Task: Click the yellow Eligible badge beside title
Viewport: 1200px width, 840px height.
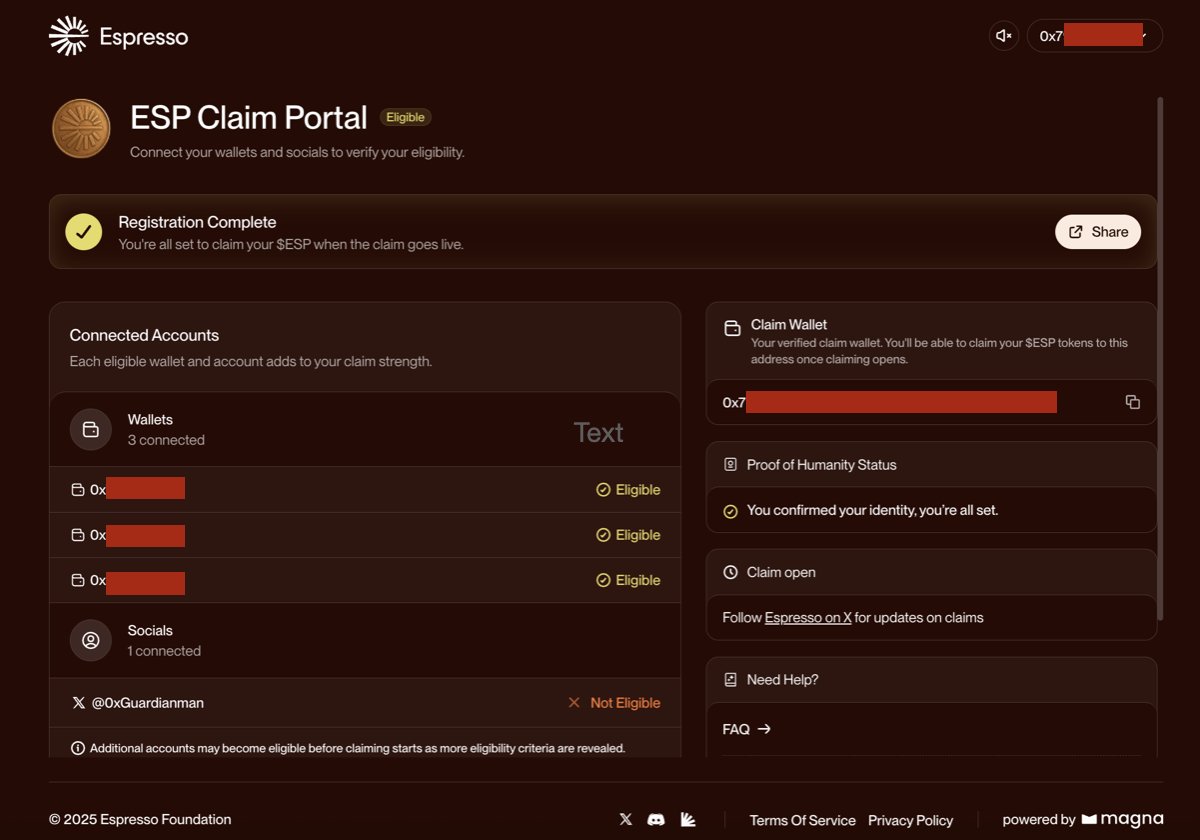Action: coord(405,117)
